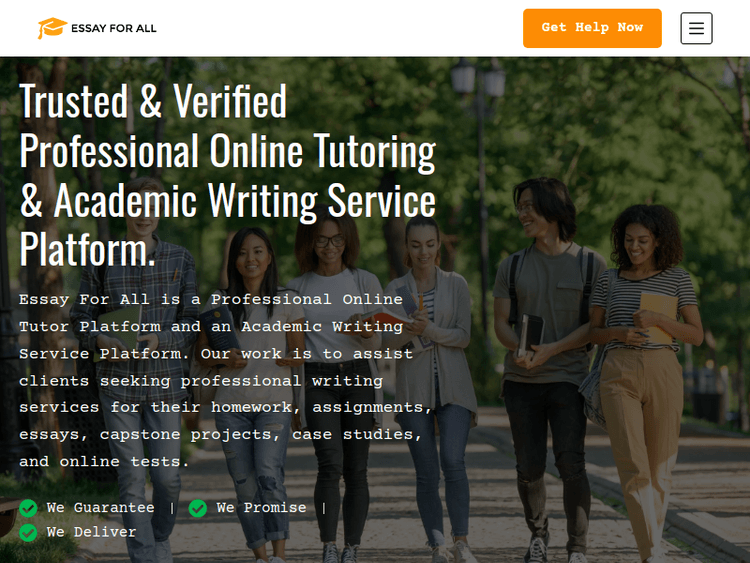Click the green checkmark beside We Deliver
Viewport: 750px width, 563px height.
(x=28, y=532)
